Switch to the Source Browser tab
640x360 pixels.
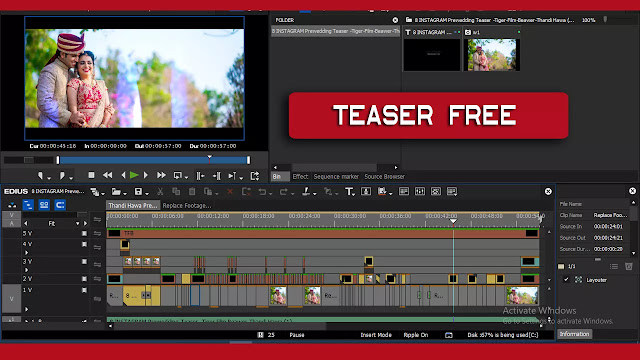coord(384,176)
